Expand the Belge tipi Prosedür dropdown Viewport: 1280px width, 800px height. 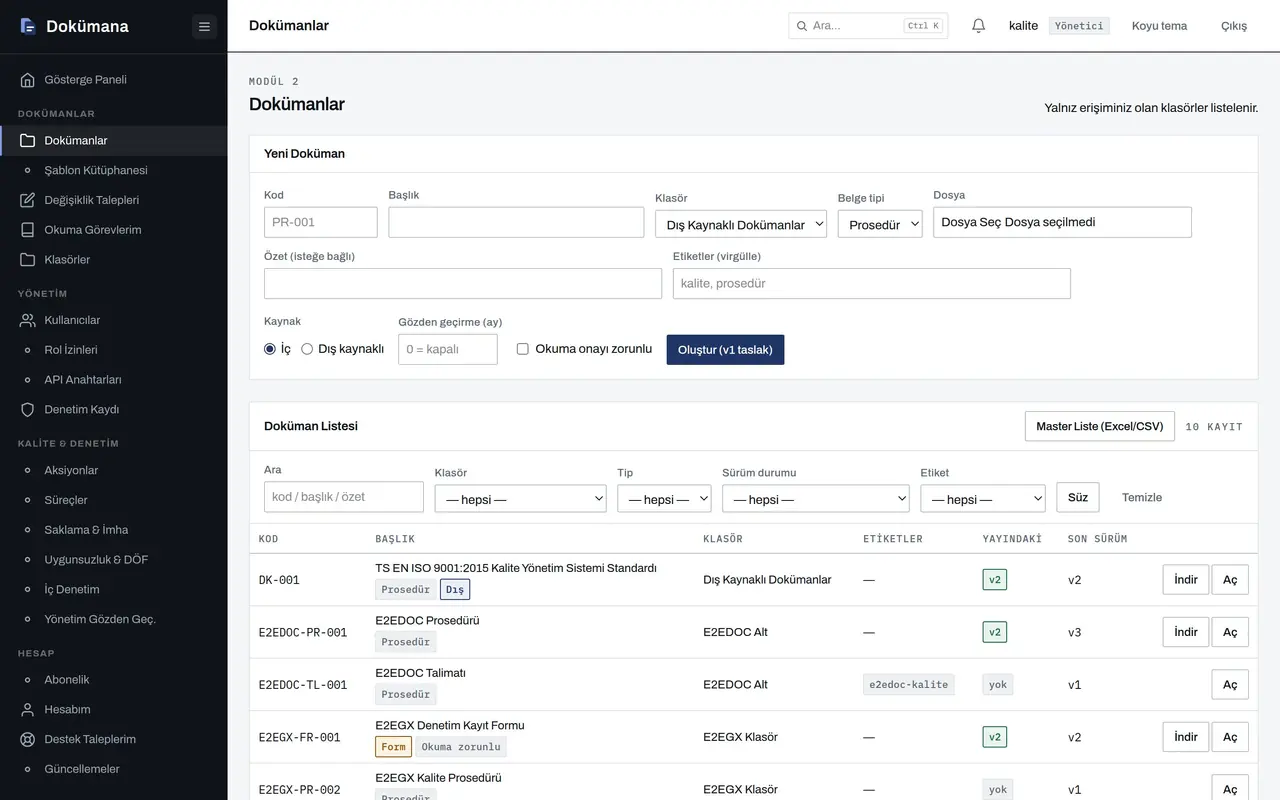(880, 224)
